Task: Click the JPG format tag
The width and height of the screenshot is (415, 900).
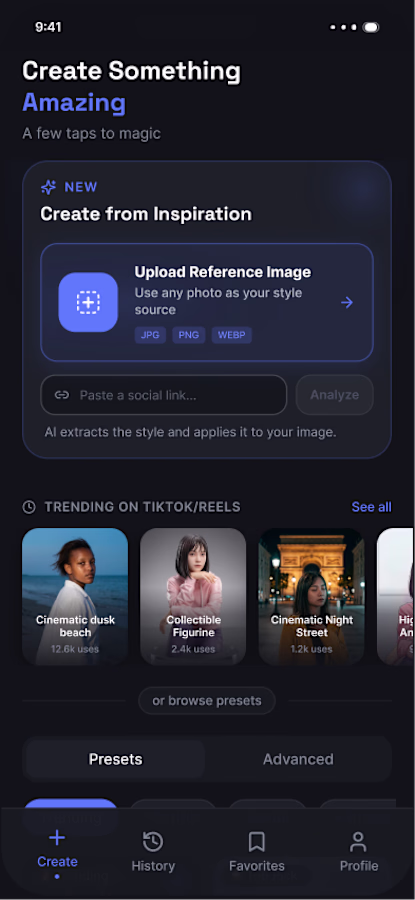Action: (150, 335)
